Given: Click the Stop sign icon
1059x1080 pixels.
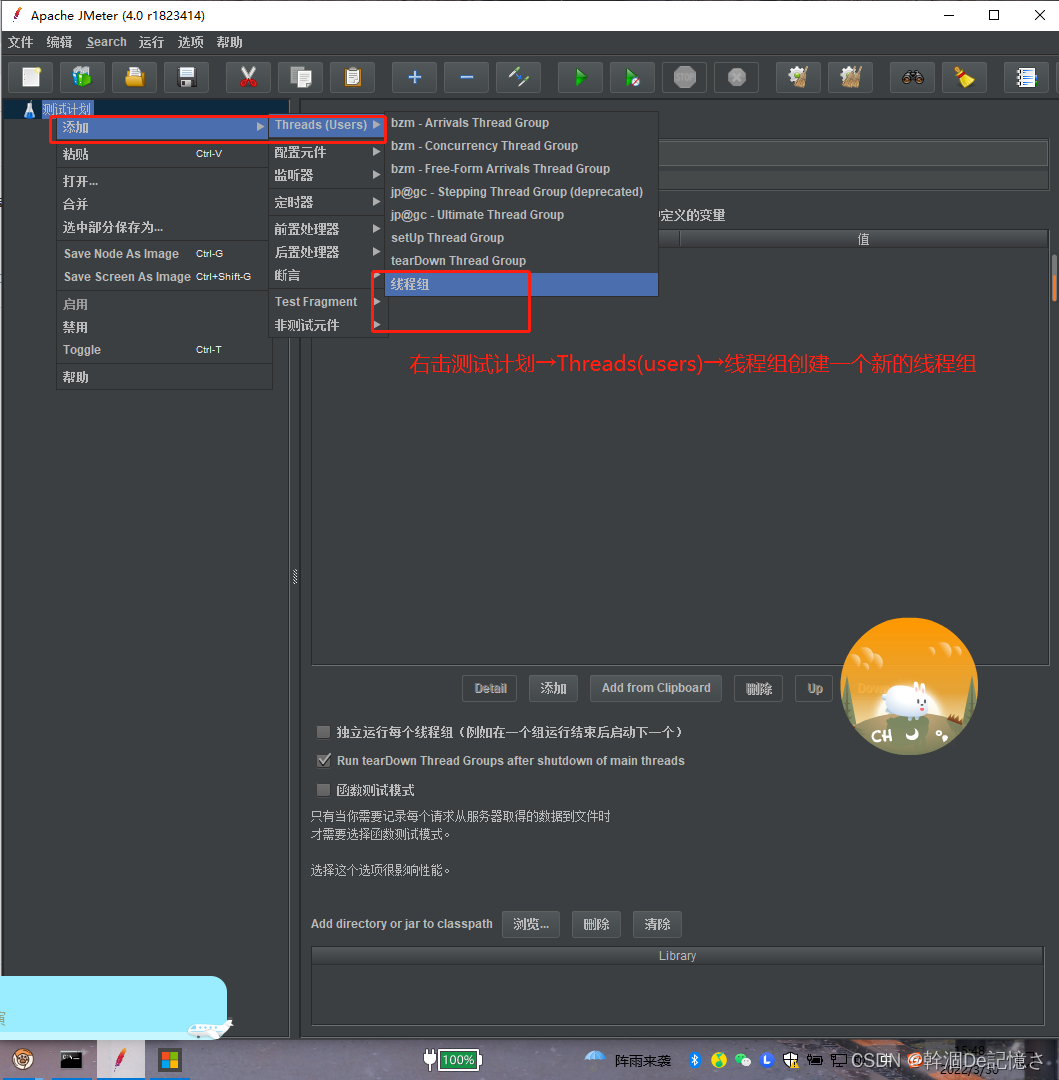Looking at the screenshot, I should coord(684,77).
